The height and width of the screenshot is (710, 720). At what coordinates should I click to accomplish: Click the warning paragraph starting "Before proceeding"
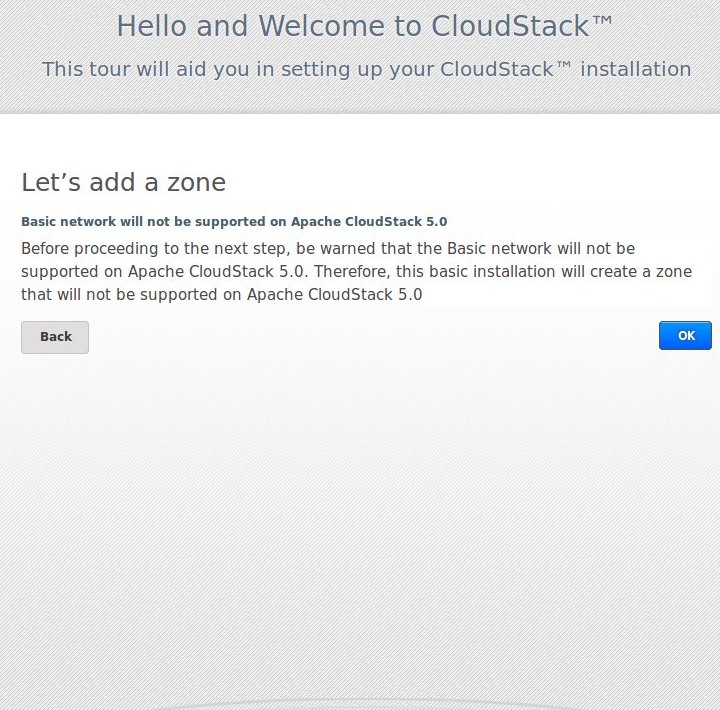[356, 271]
